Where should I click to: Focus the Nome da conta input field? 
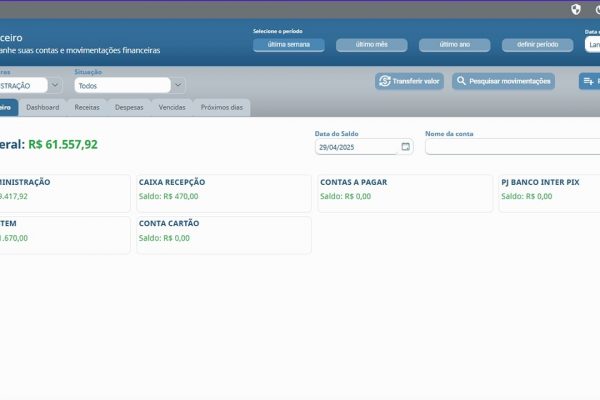[x=512, y=147]
